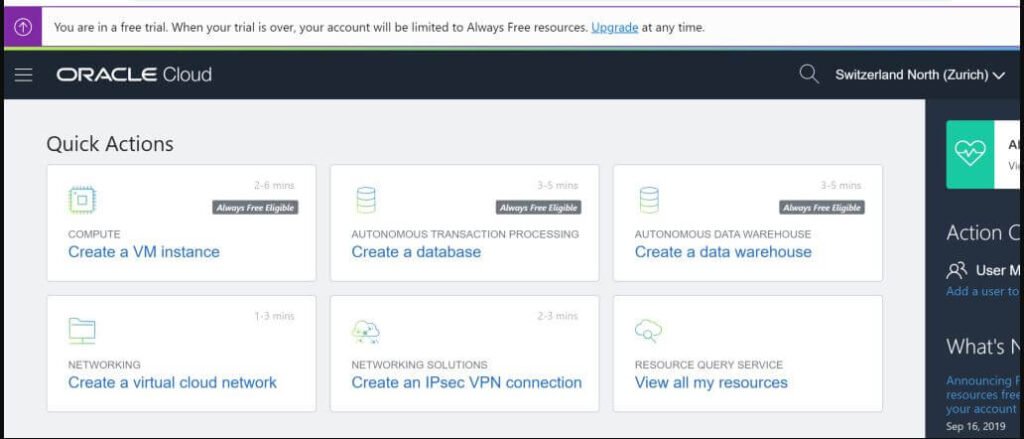Click the NETWORKING SOLUTIONS label

[419, 365]
